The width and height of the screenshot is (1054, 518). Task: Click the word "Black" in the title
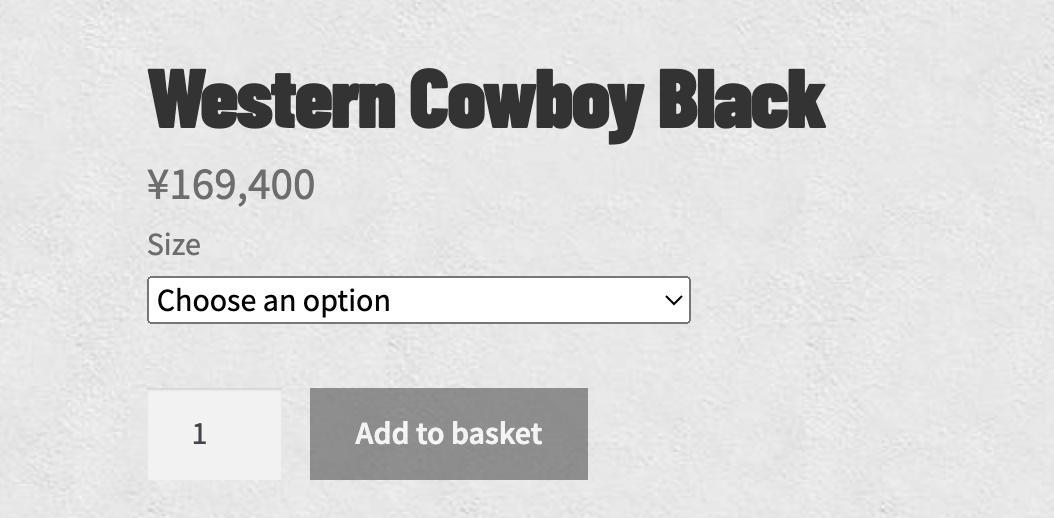(743, 99)
